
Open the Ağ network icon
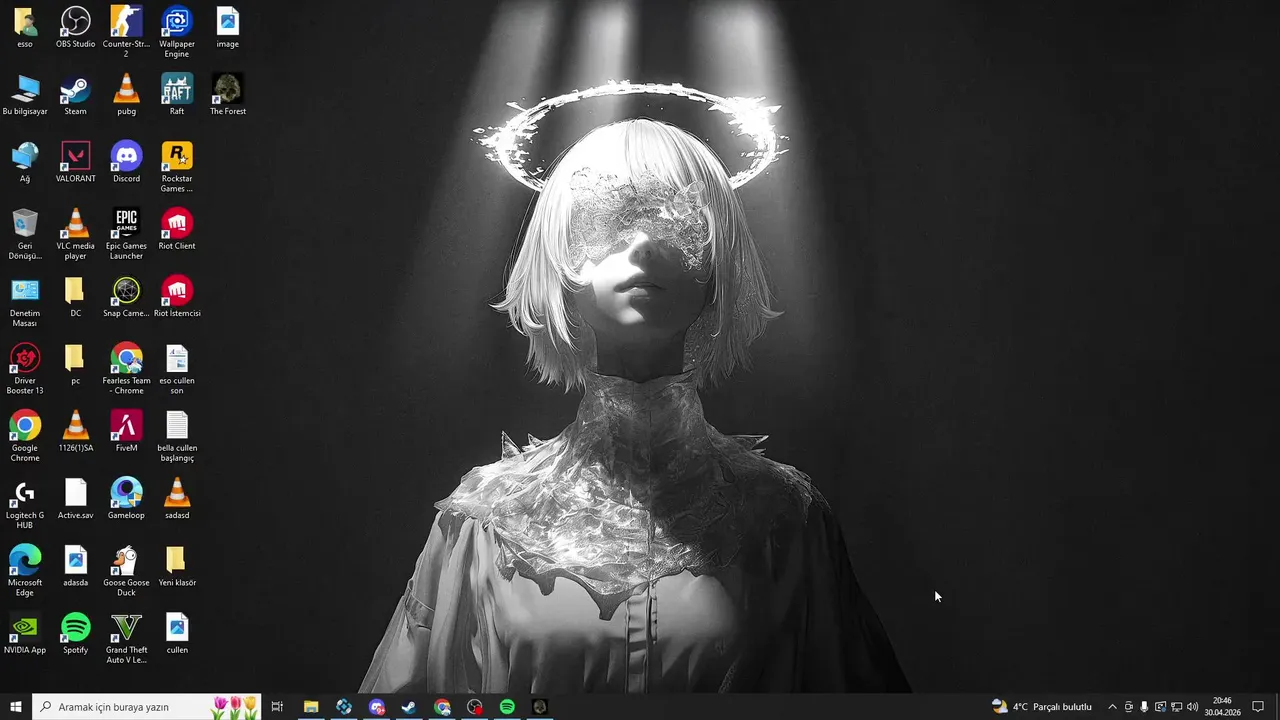25,161
